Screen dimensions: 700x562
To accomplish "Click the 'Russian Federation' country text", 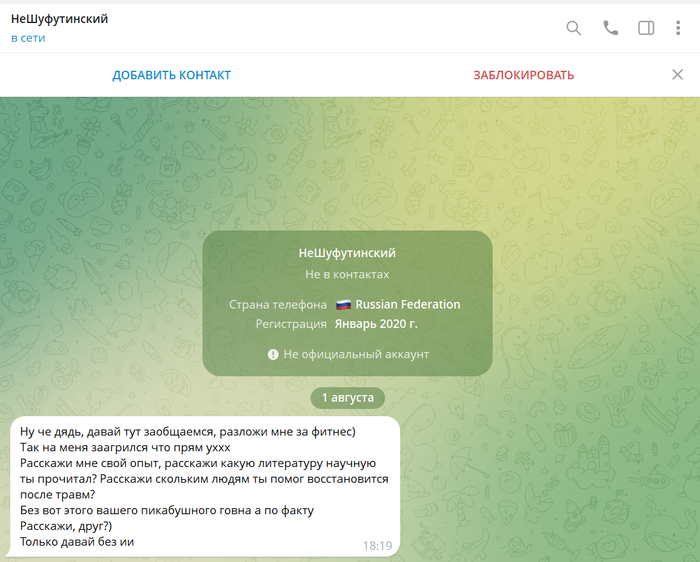I will 408,305.
